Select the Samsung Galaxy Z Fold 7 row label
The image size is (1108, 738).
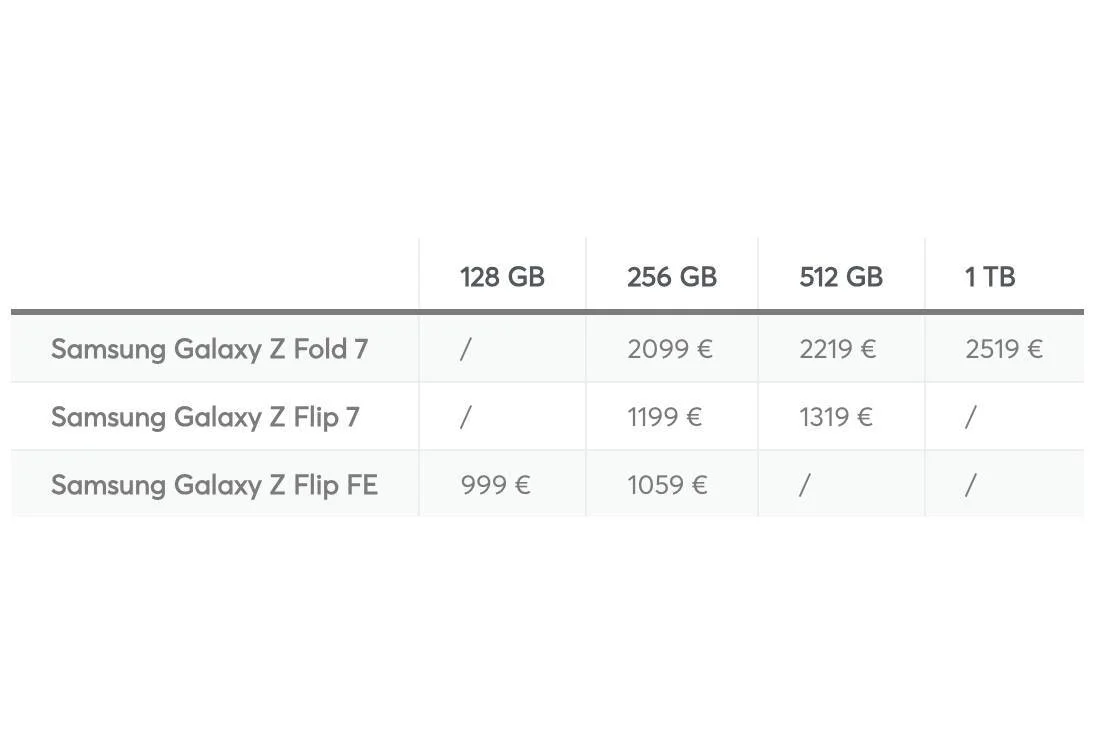tap(210, 349)
